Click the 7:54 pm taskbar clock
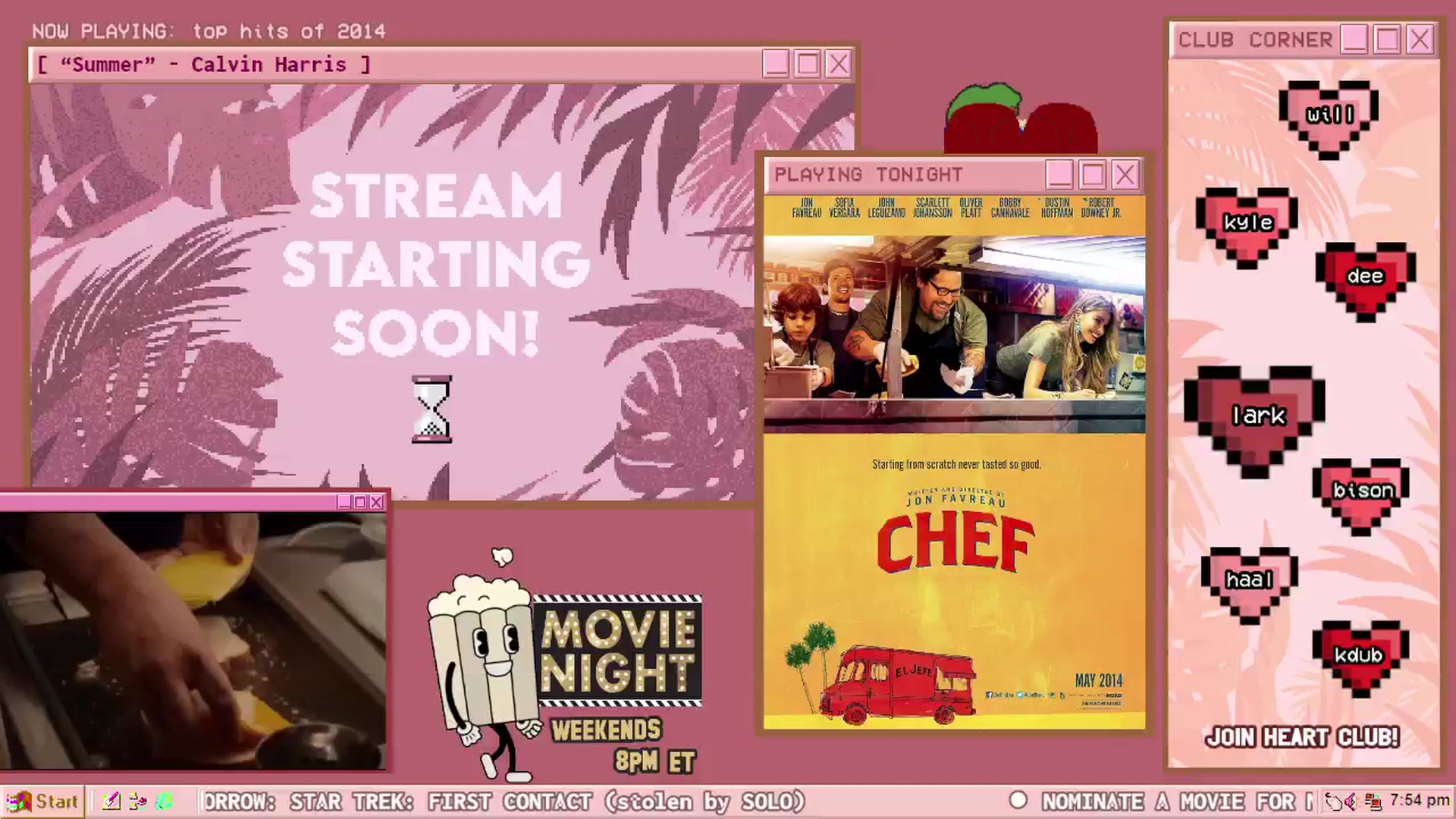Screen dimensions: 1456x819 (1420, 801)
